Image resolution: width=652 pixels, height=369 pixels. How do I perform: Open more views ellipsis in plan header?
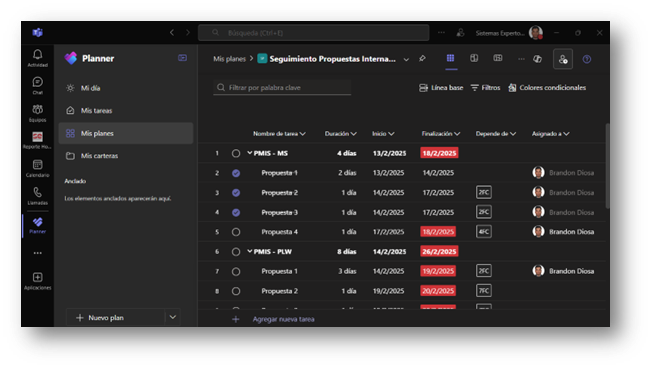click(x=521, y=59)
